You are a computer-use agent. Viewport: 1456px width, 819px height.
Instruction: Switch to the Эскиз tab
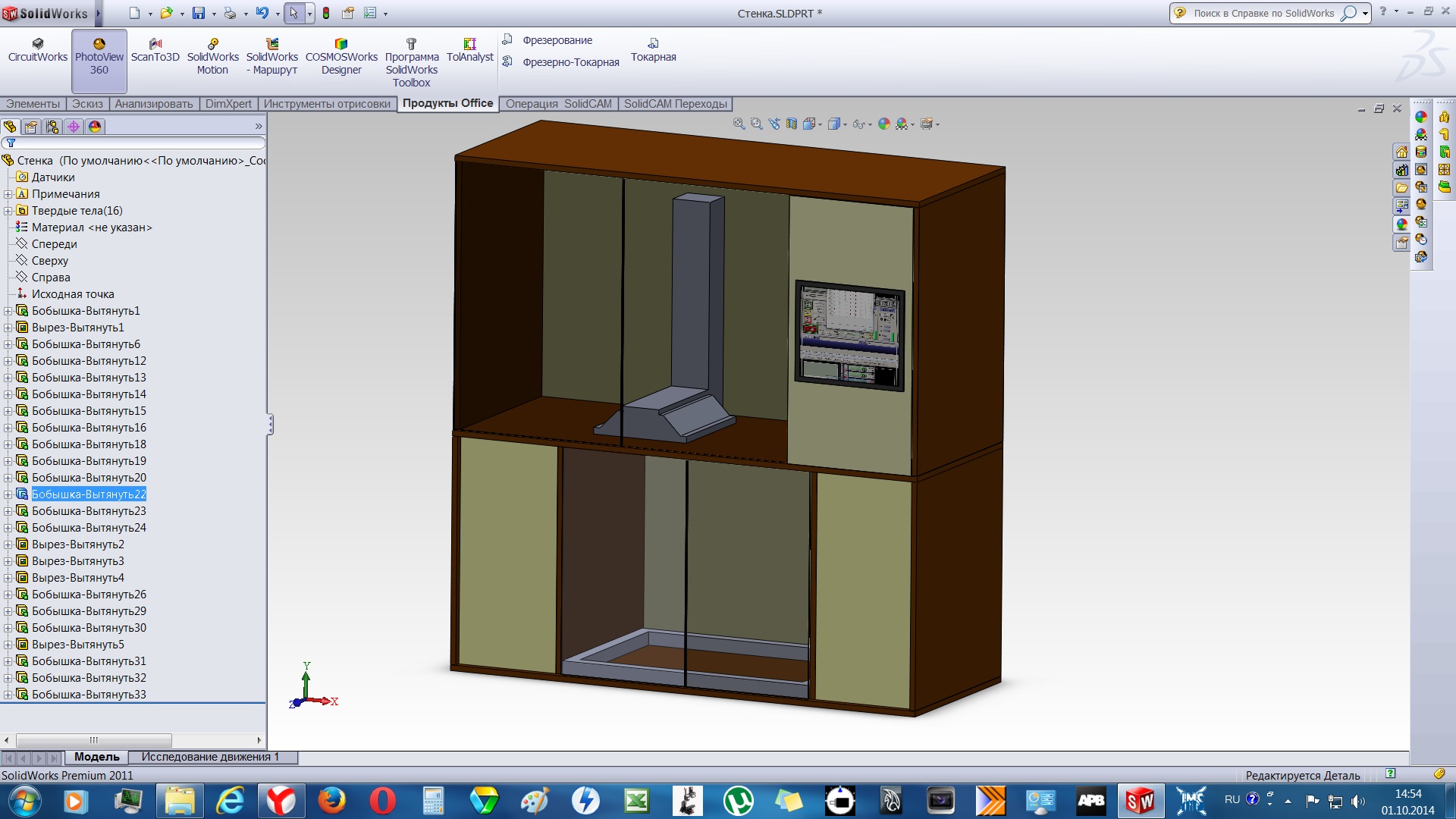click(87, 104)
